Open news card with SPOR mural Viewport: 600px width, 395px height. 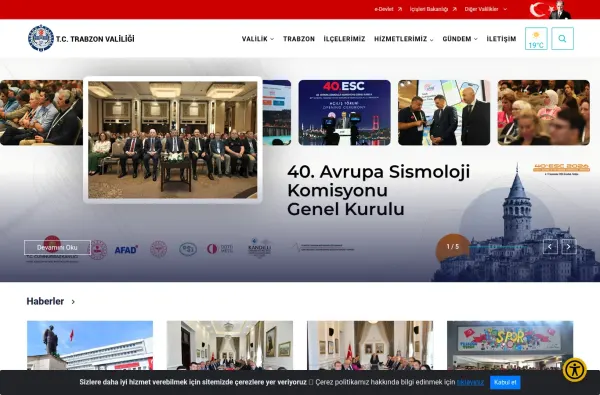coord(510,345)
